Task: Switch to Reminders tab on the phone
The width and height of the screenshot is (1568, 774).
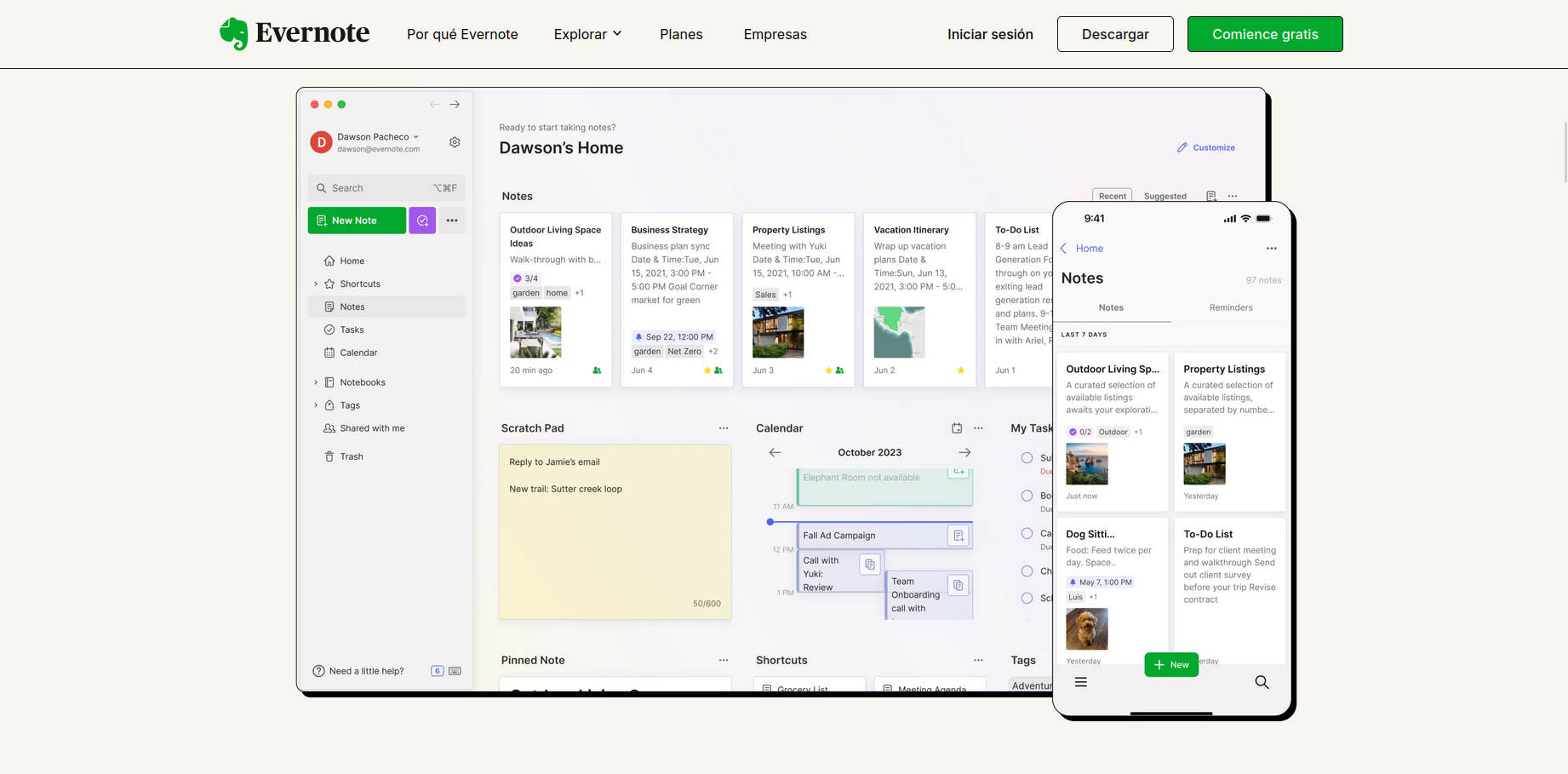Action: [1230, 307]
